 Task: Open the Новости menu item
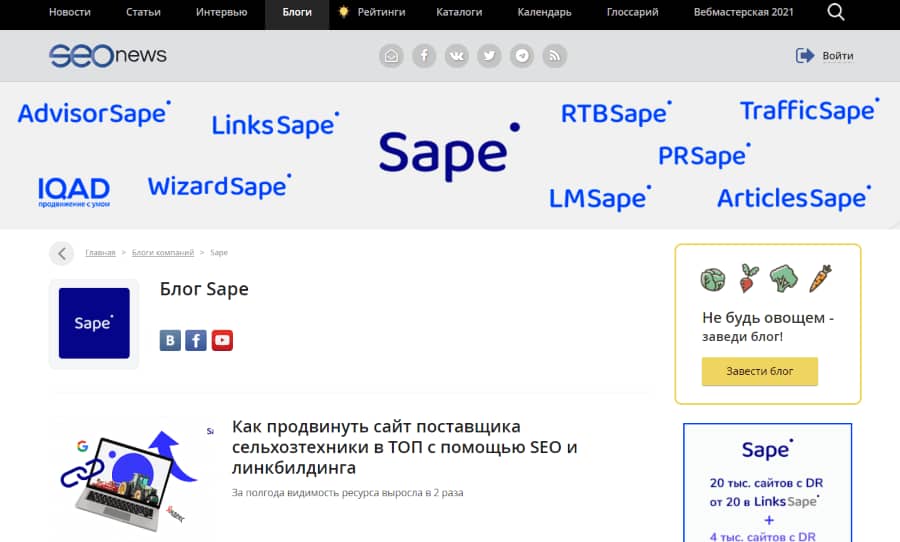tap(69, 12)
